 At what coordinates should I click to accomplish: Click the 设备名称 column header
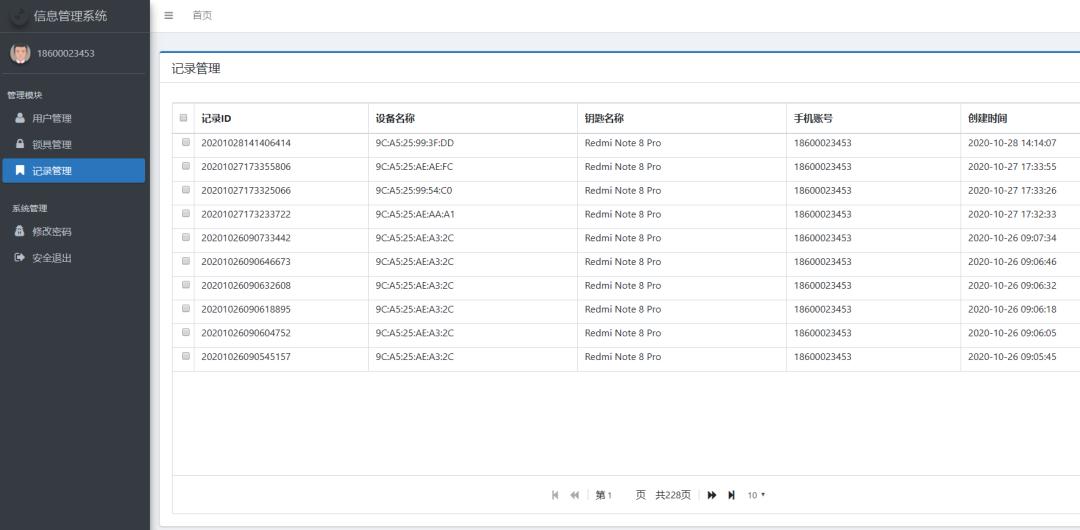(395, 118)
